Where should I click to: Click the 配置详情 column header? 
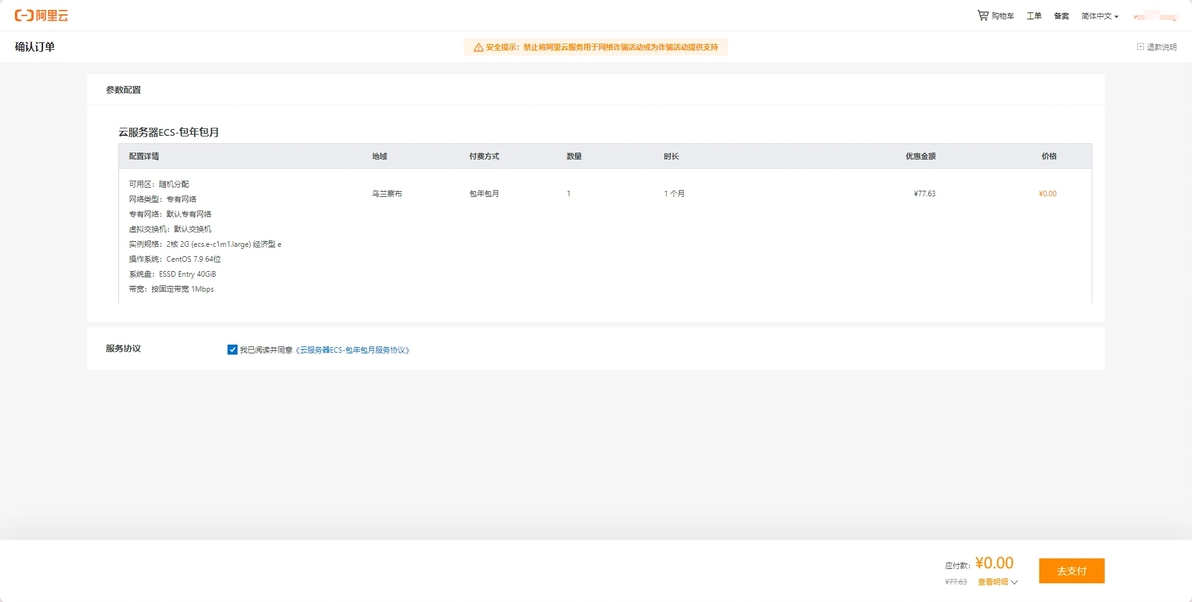(x=144, y=156)
